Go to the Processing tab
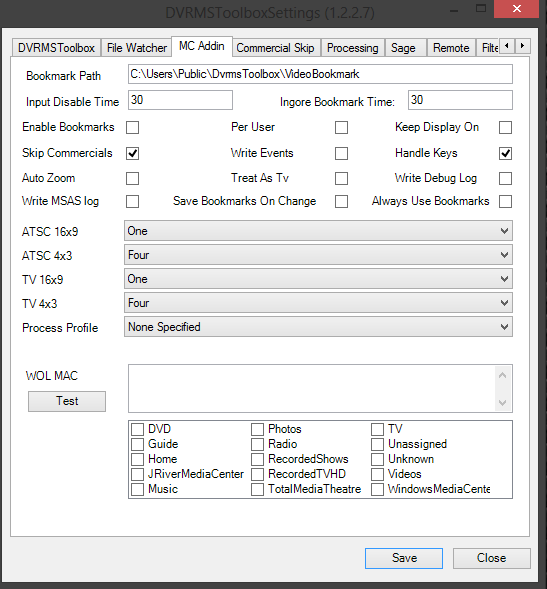Image resolution: width=547 pixels, height=589 pixels. [352, 48]
